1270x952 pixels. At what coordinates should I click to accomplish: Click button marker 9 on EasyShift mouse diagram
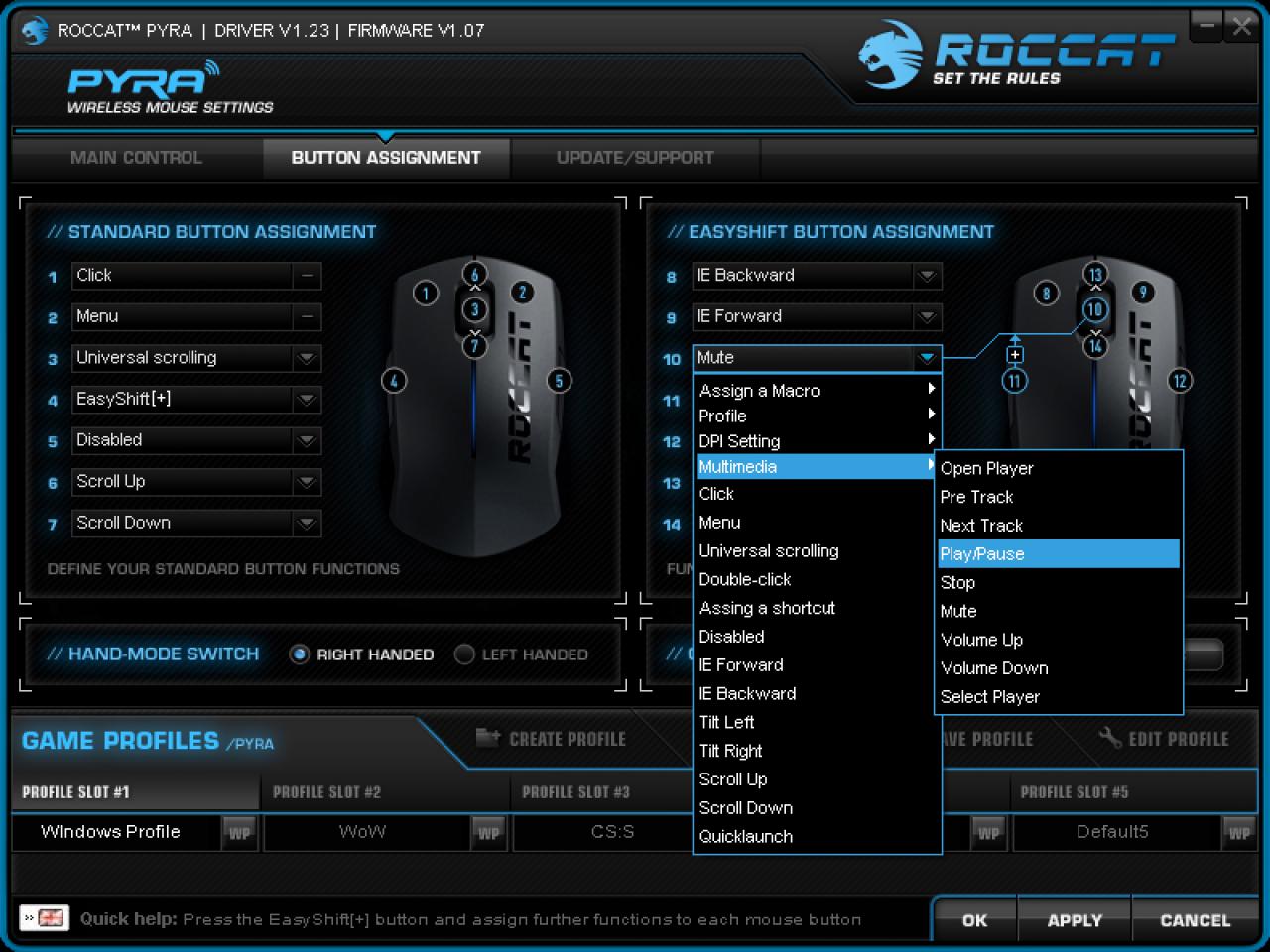(1143, 293)
